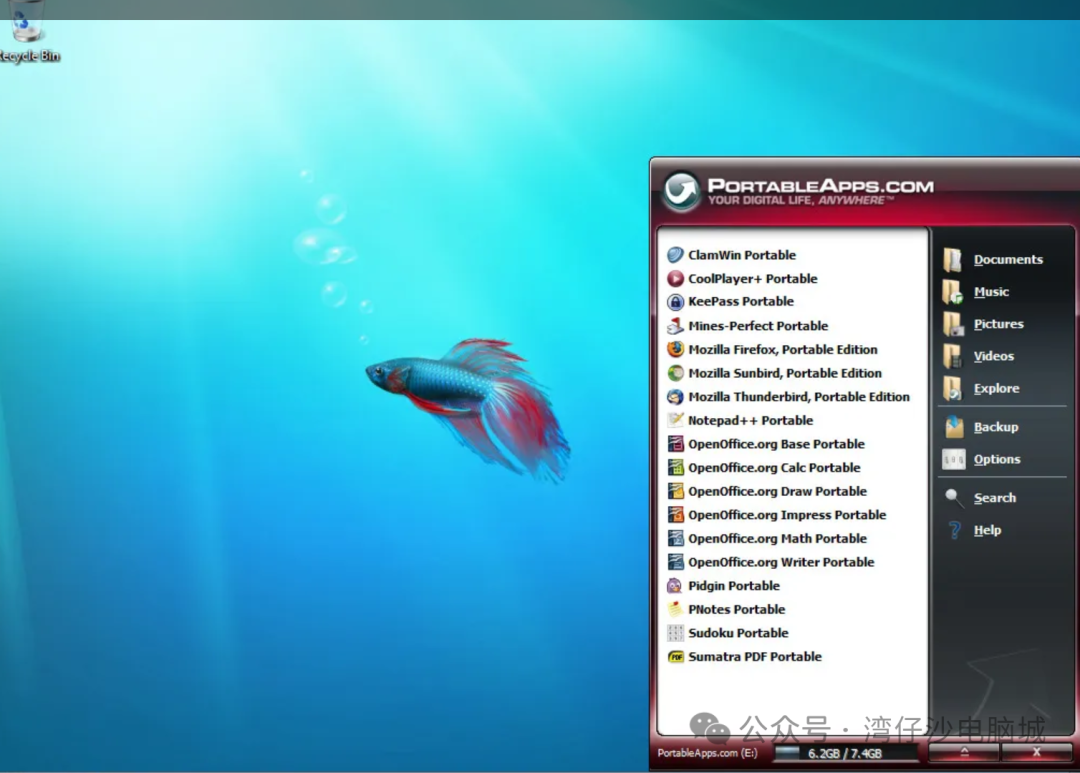Click the CoolPlayer+ Portable icon
This screenshot has height=773, width=1080.
[x=675, y=278]
